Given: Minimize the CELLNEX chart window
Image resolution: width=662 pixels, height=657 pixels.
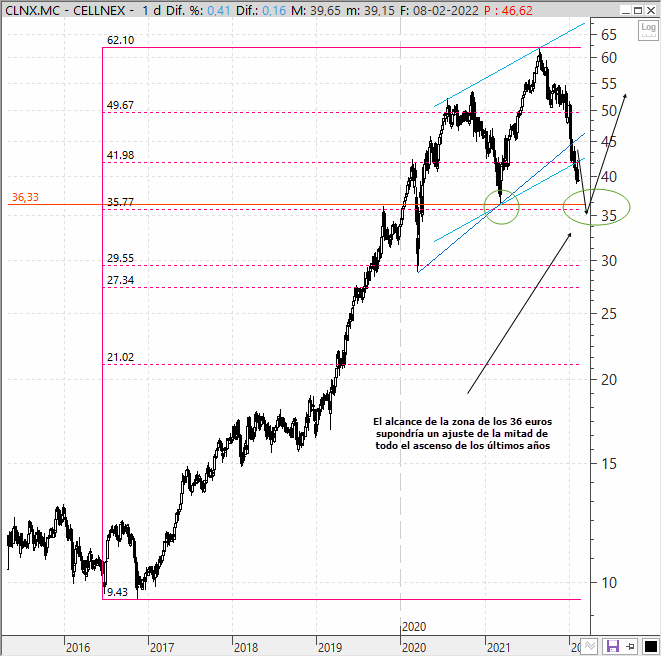Looking at the screenshot, I should pos(626,10).
